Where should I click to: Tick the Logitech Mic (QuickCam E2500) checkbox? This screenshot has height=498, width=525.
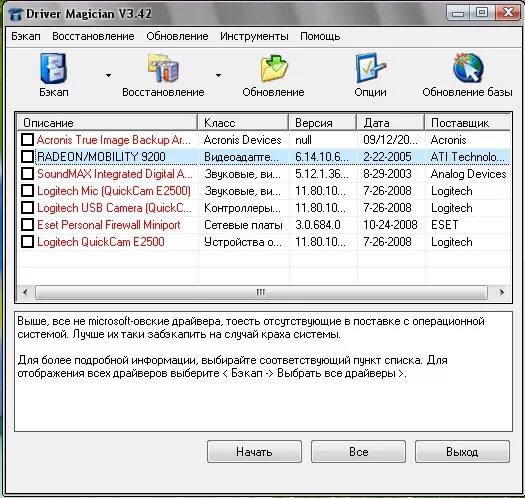click(x=27, y=191)
